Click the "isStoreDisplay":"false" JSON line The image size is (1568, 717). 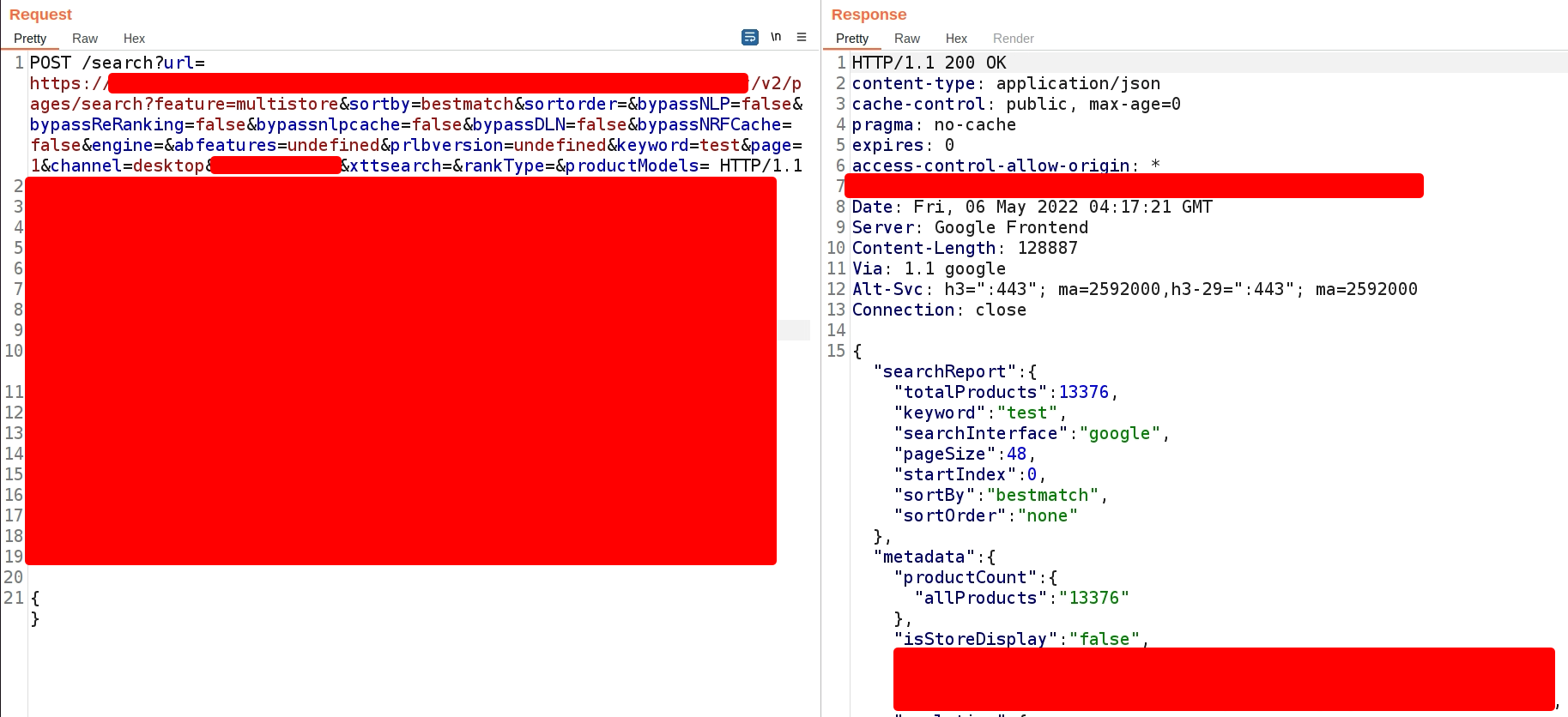coord(1022,639)
